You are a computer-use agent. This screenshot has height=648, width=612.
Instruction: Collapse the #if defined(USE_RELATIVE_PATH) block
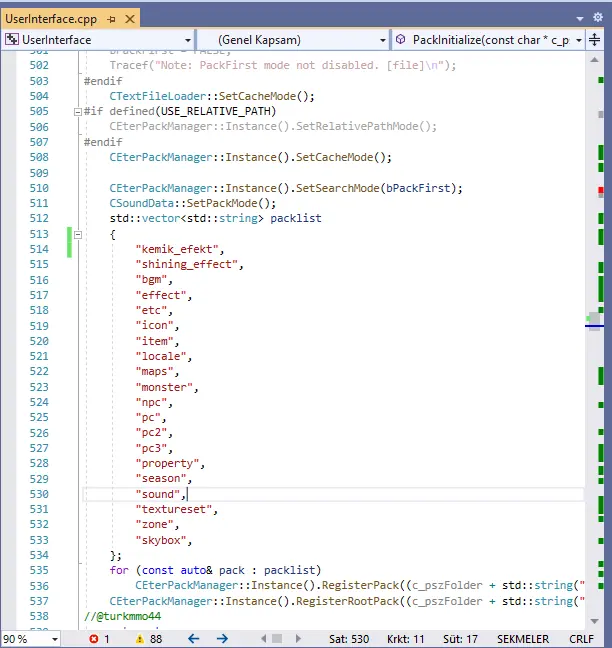pos(77,112)
